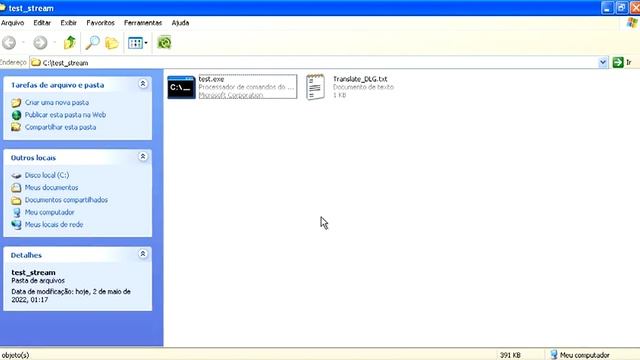This screenshot has height=360, width=640.
Task: Click the Tarefas de arquivo e pasta header
Action: click(x=58, y=85)
